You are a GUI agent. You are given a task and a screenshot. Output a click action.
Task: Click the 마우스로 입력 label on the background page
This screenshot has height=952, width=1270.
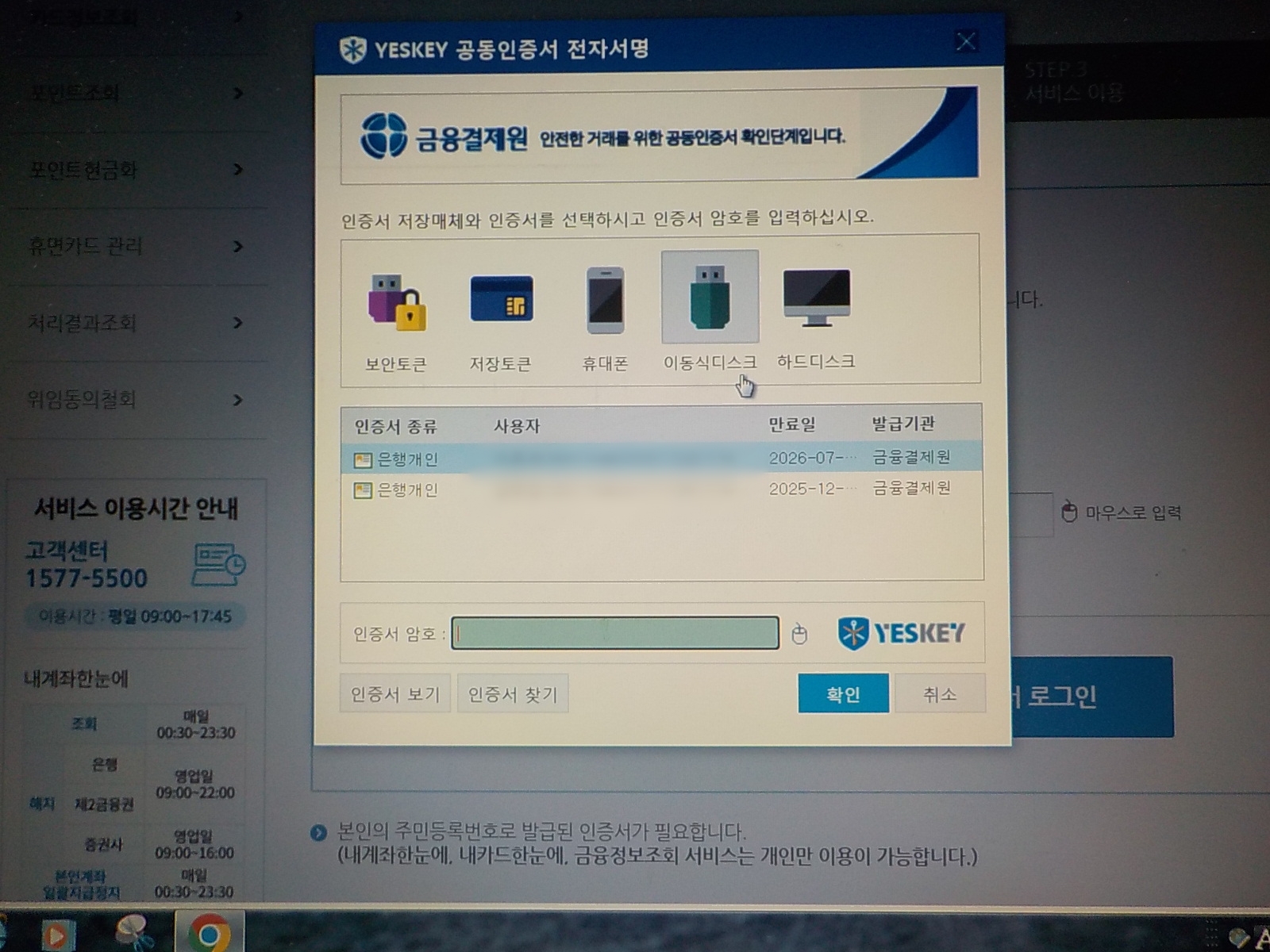point(1133,513)
